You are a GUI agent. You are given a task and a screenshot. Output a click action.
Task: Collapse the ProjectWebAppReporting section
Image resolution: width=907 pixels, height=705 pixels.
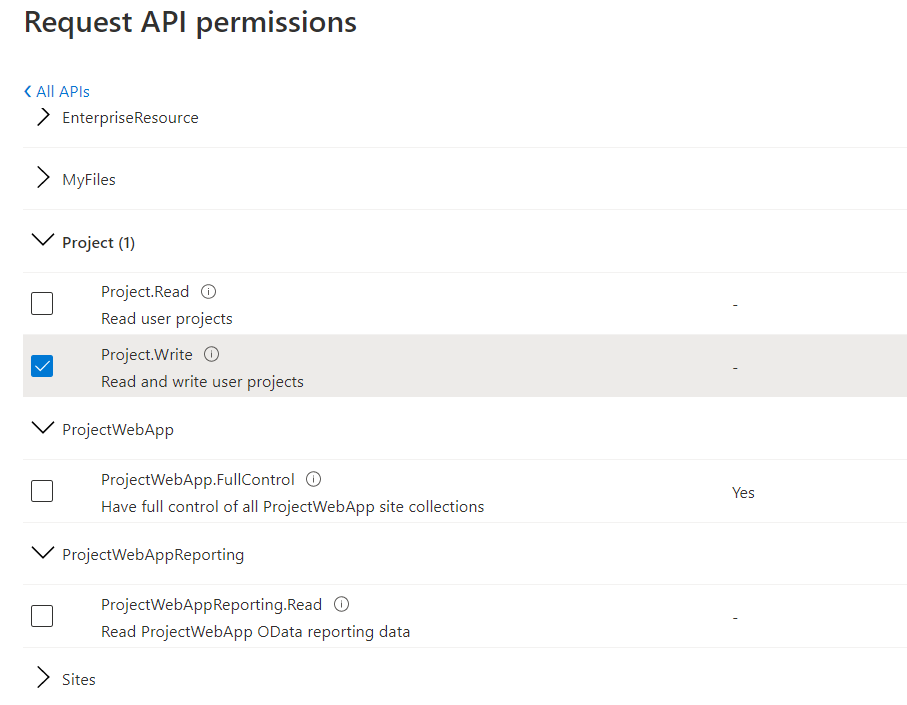(x=43, y=553)
